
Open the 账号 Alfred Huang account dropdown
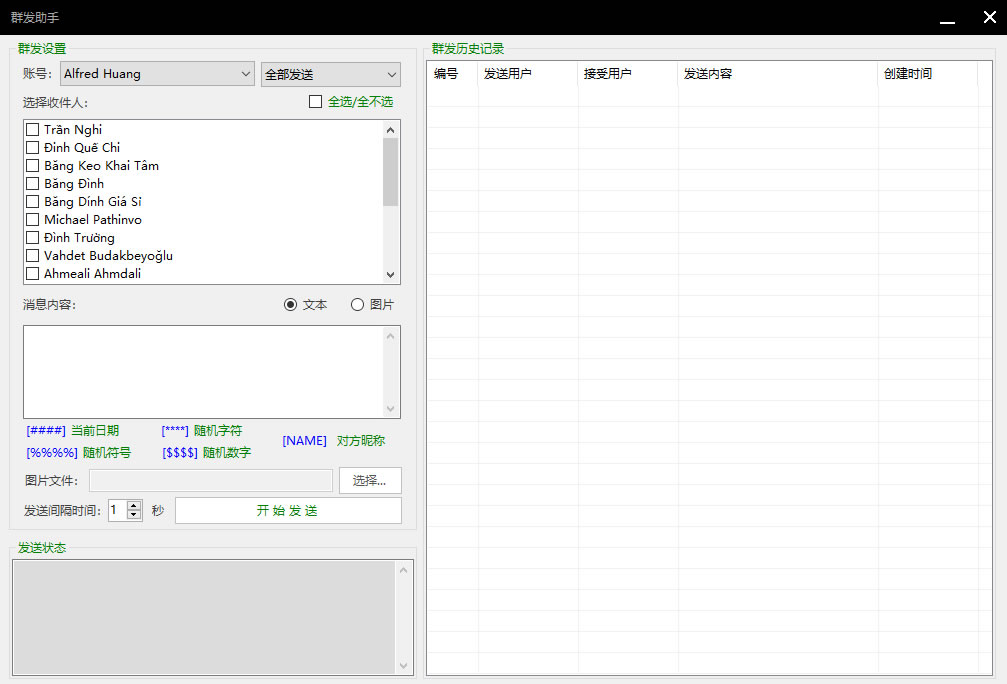[158, 74]
